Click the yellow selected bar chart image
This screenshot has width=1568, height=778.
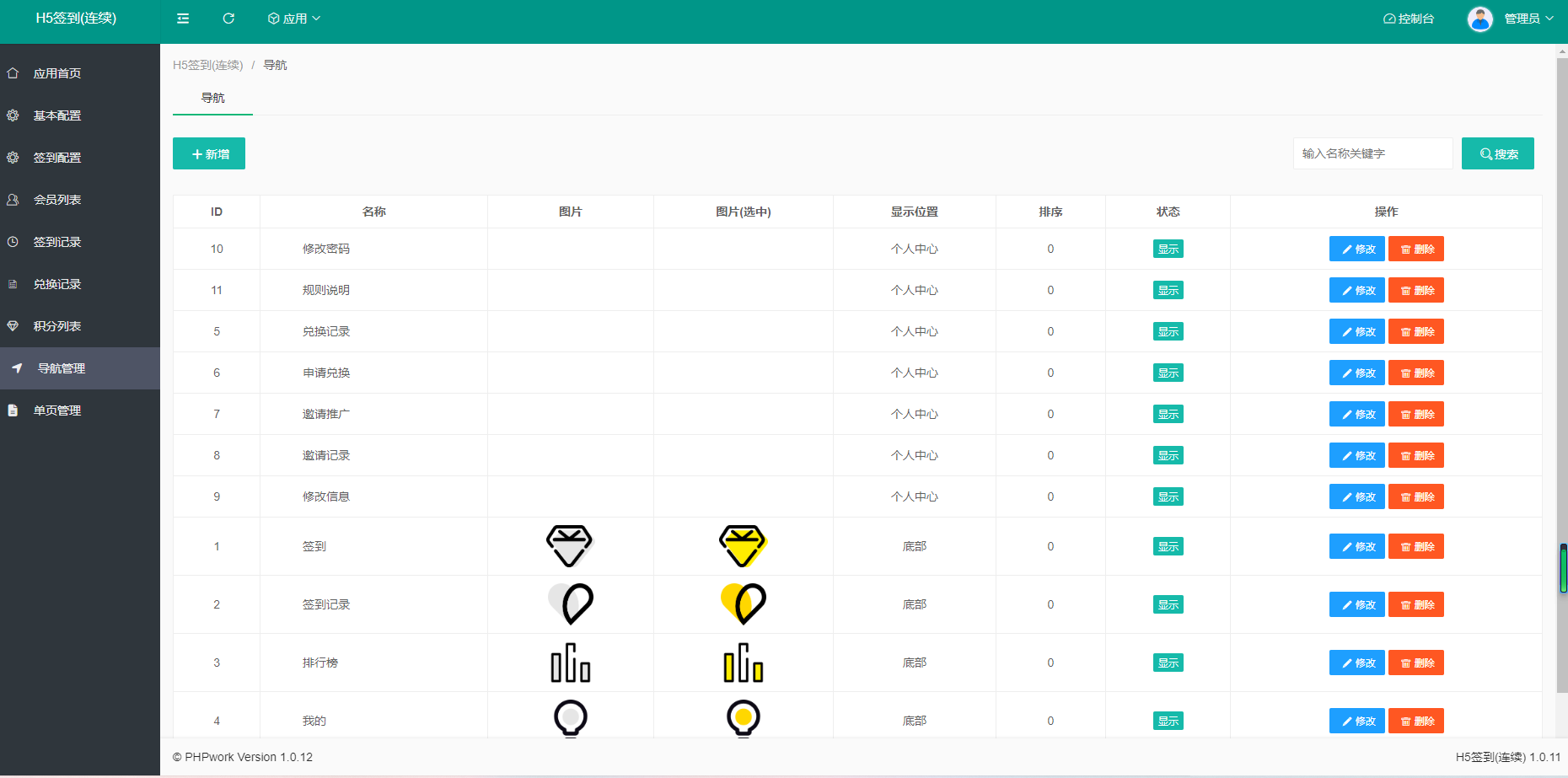point(744,663)
